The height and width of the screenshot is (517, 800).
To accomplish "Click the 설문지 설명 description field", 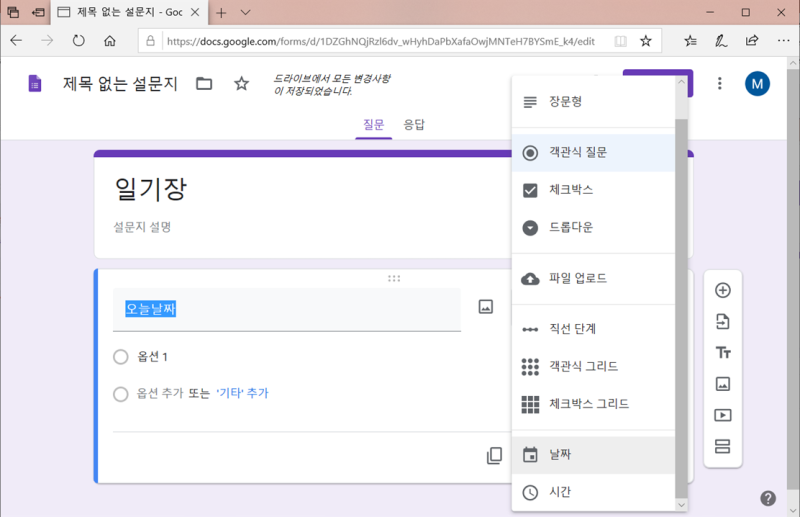I will (142, 227).
